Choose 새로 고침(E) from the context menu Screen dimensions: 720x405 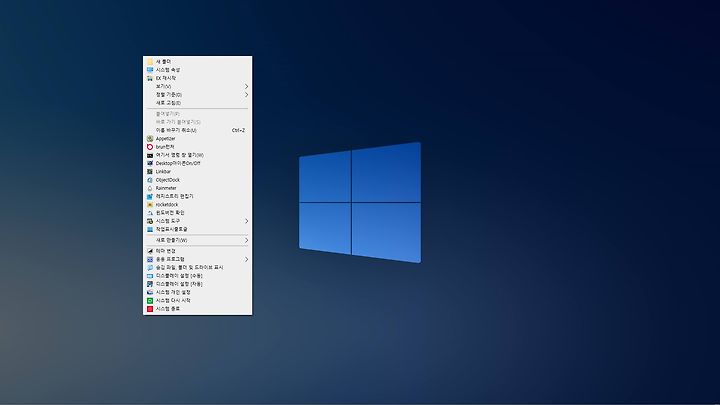pos(197,103)
